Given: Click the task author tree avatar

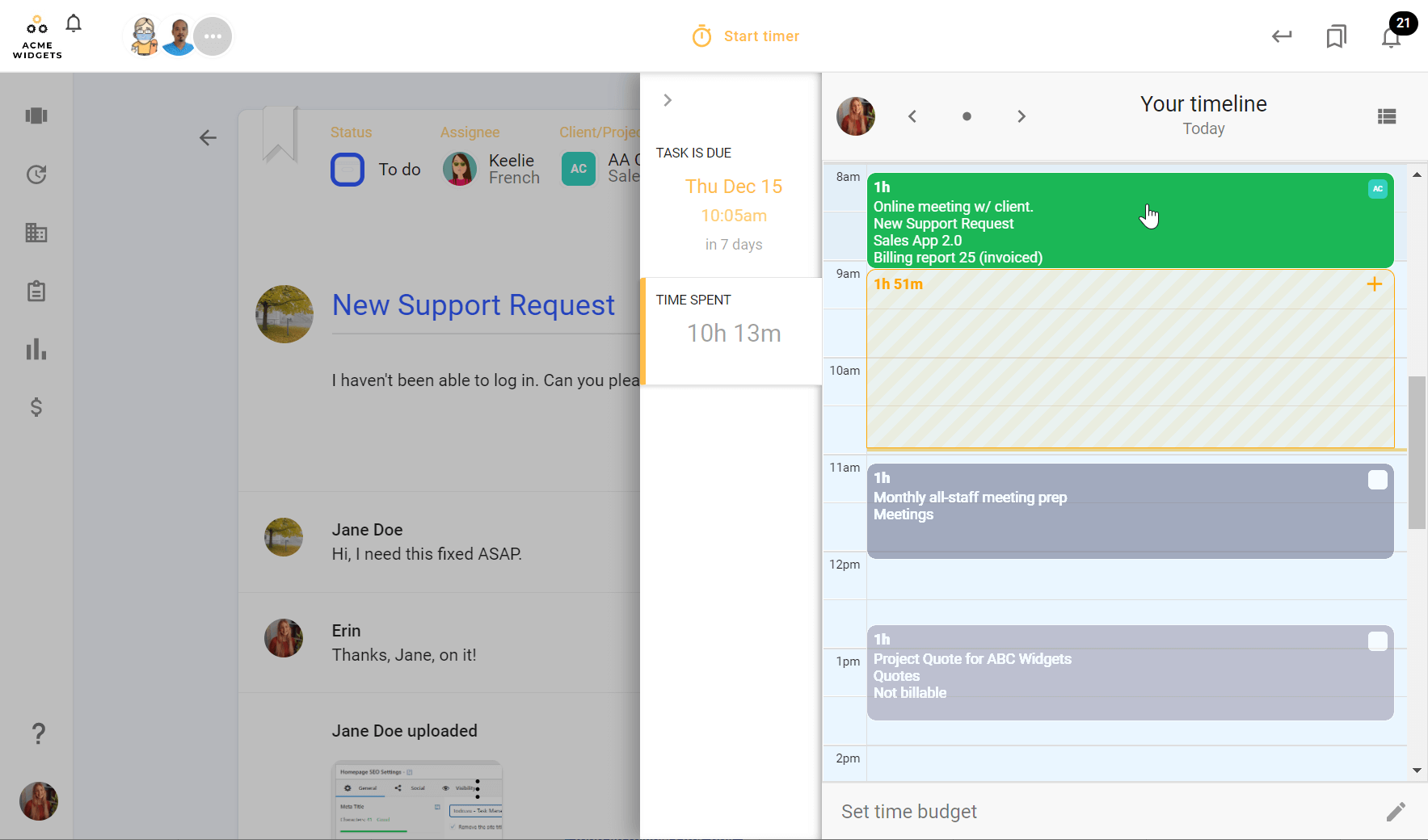Looking at the screenshot, I should coord(284,314).
